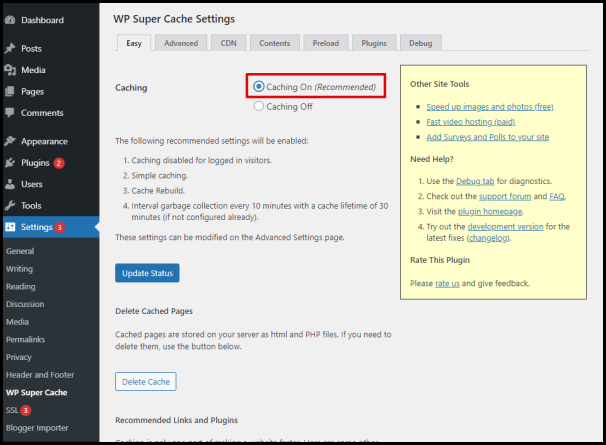
Task: Open WP Super Cache under Settings
Action: (37, 392)
